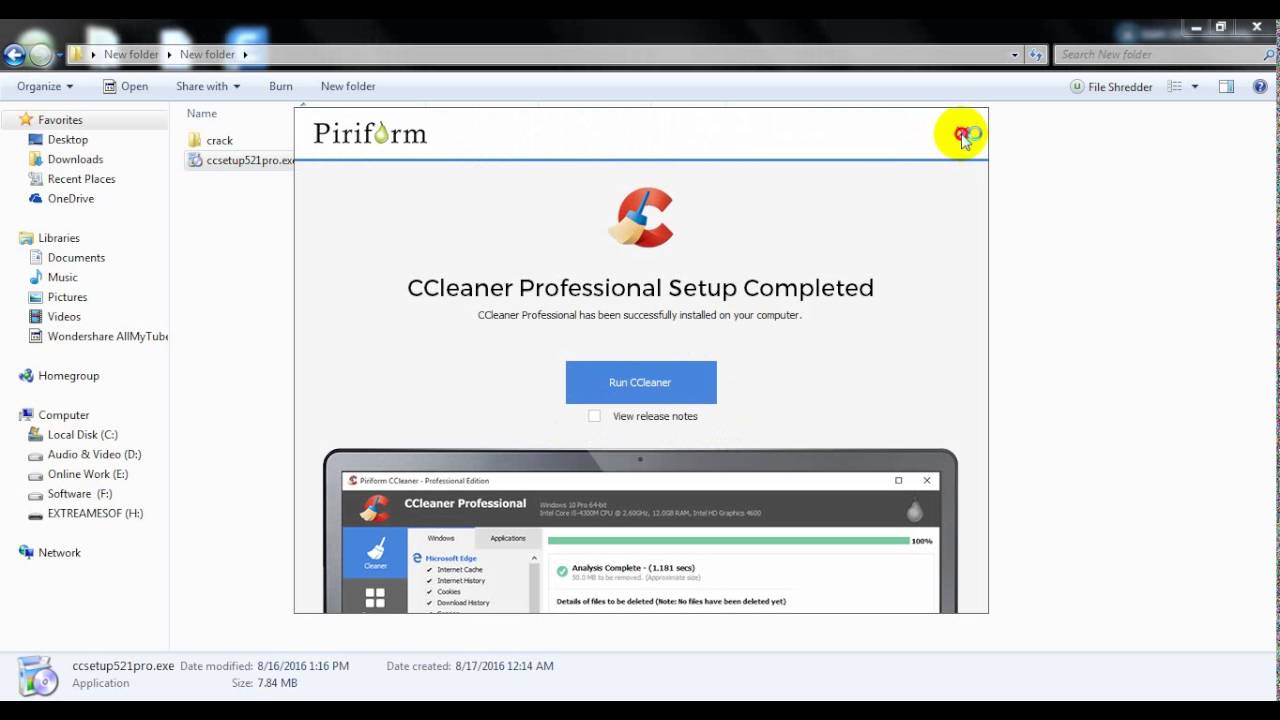Open Desktop under Favorites
Image resolution: width=1280 pixels, height=720 pixels.
(67, 140)
